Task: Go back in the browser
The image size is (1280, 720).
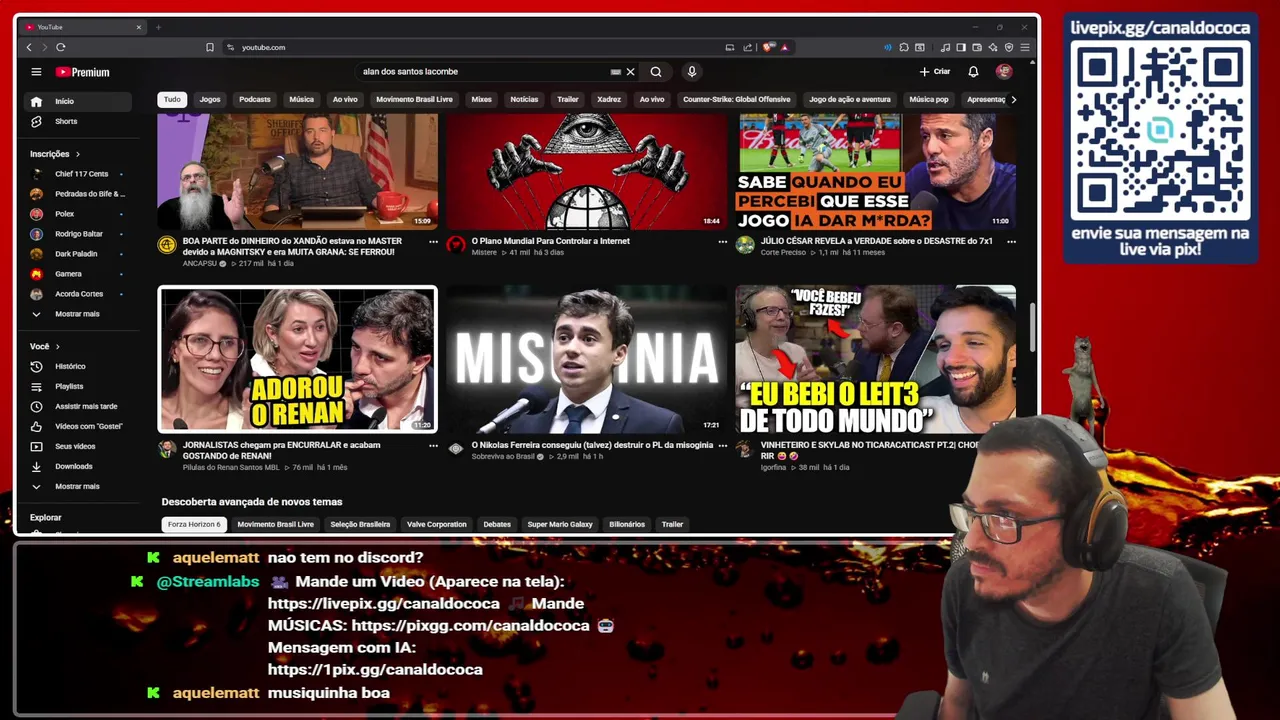Action: click(x=29, y=47)
